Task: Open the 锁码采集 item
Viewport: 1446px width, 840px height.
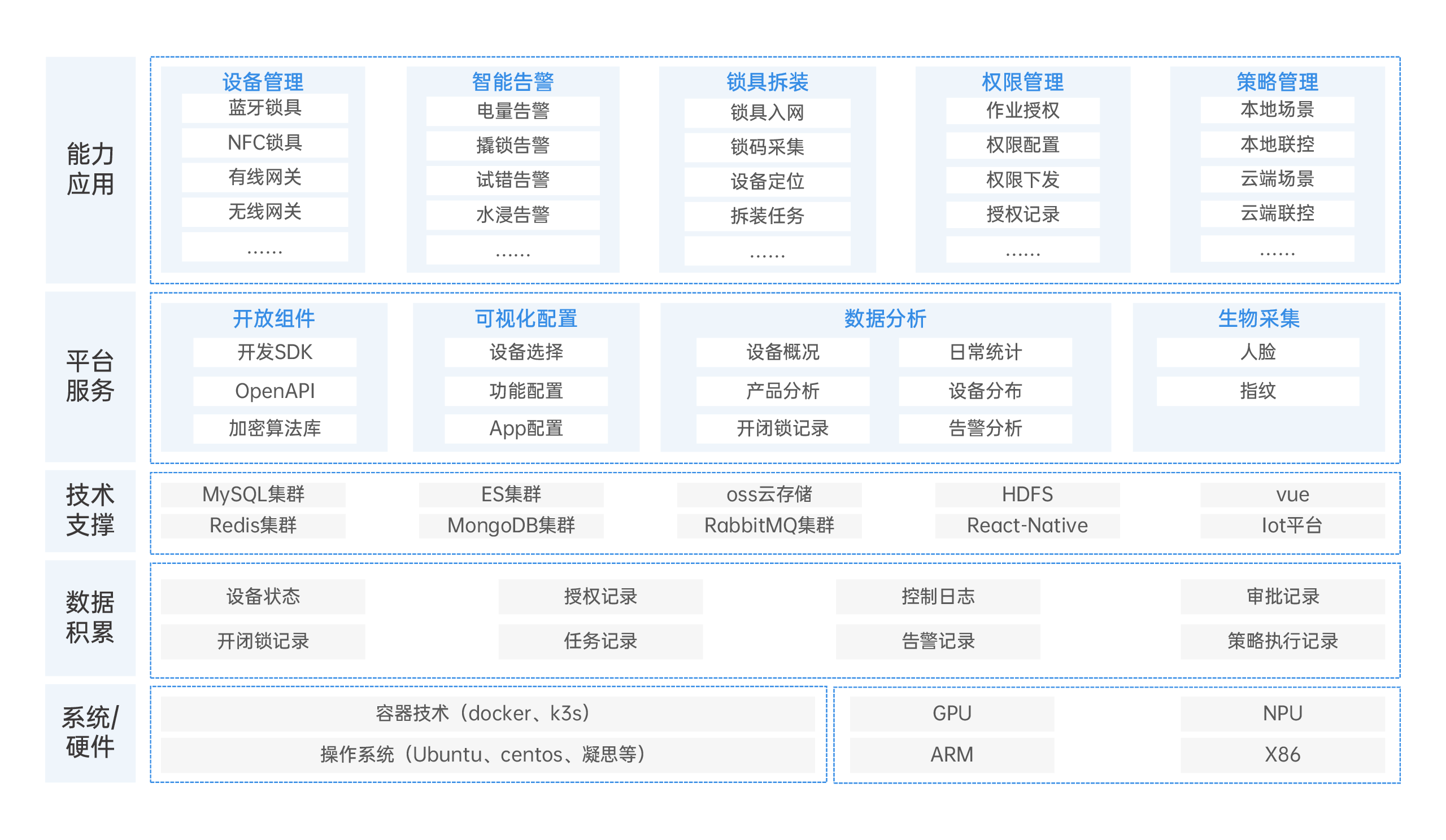Action: (766, 147)
